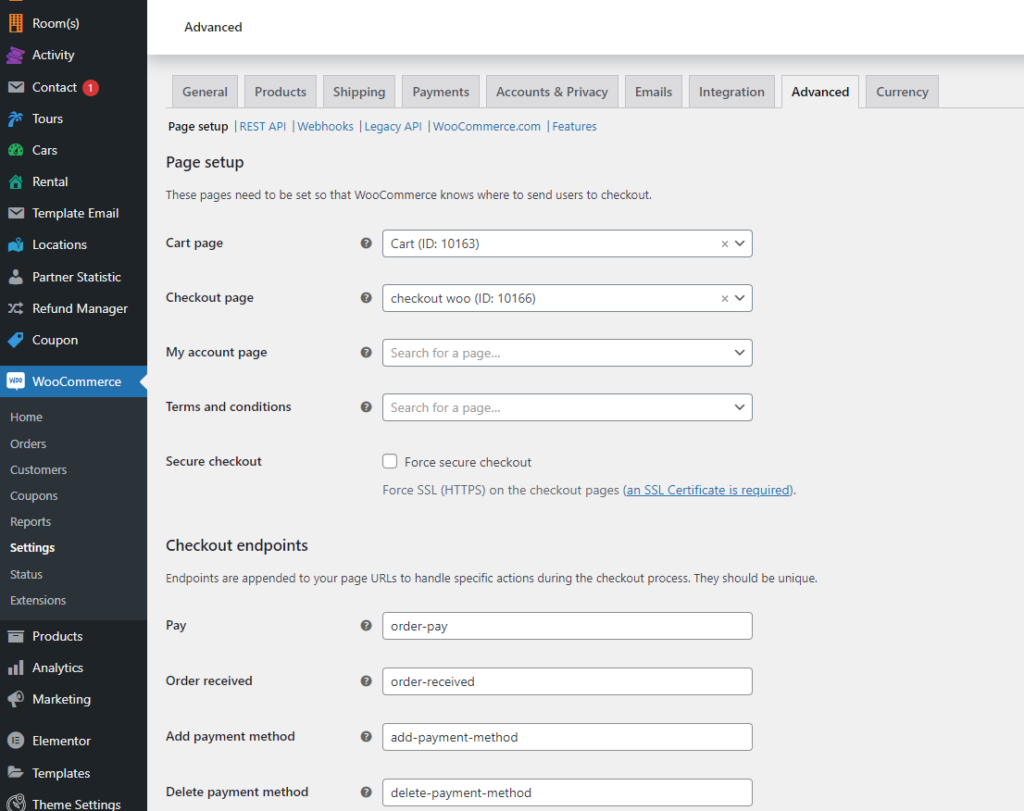Open the REST API section link

[263, 127]
